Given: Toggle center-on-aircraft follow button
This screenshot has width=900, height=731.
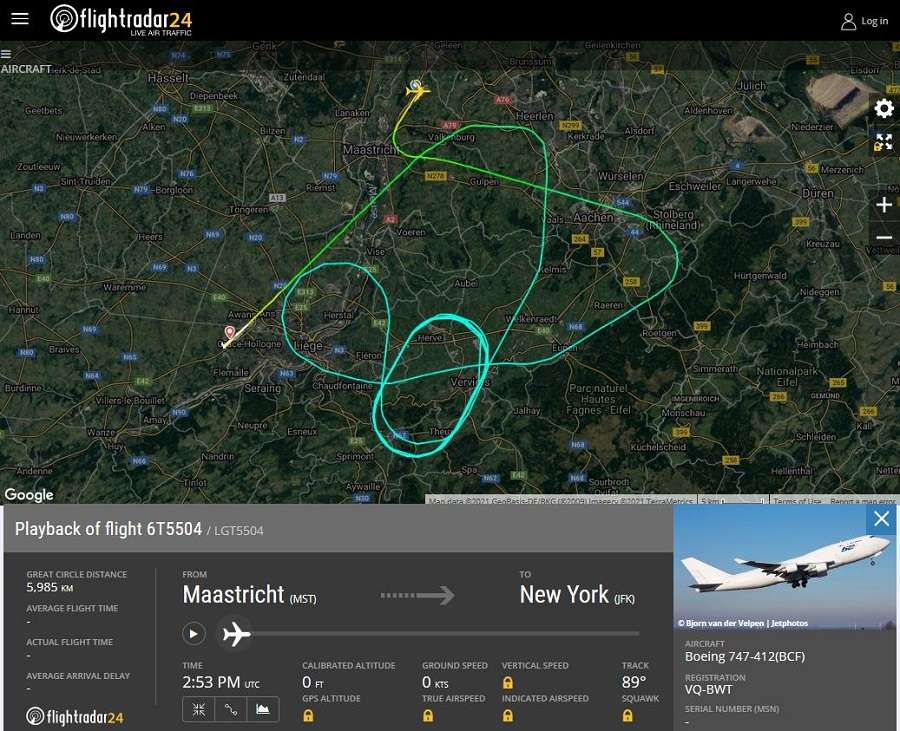Looking at the screenshot, I should click(x=199, y=709).
